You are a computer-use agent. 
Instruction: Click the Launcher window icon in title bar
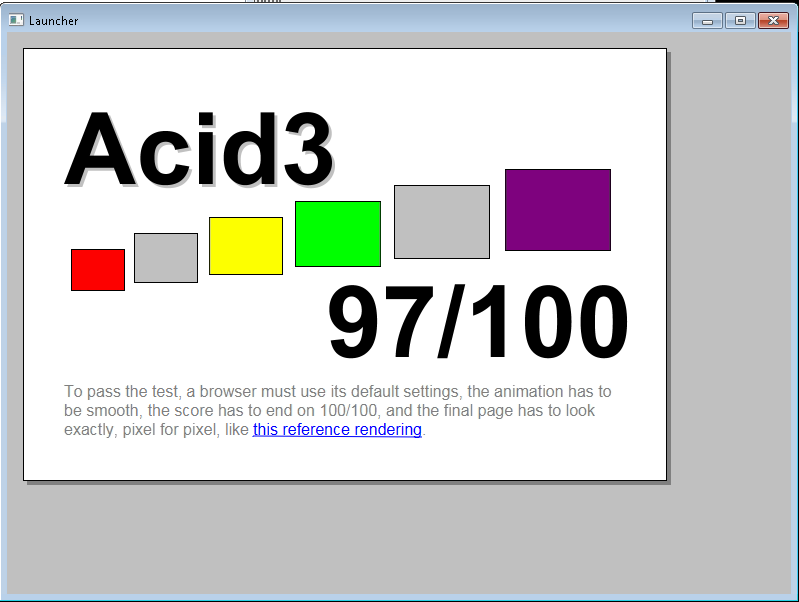pos(16,20)
